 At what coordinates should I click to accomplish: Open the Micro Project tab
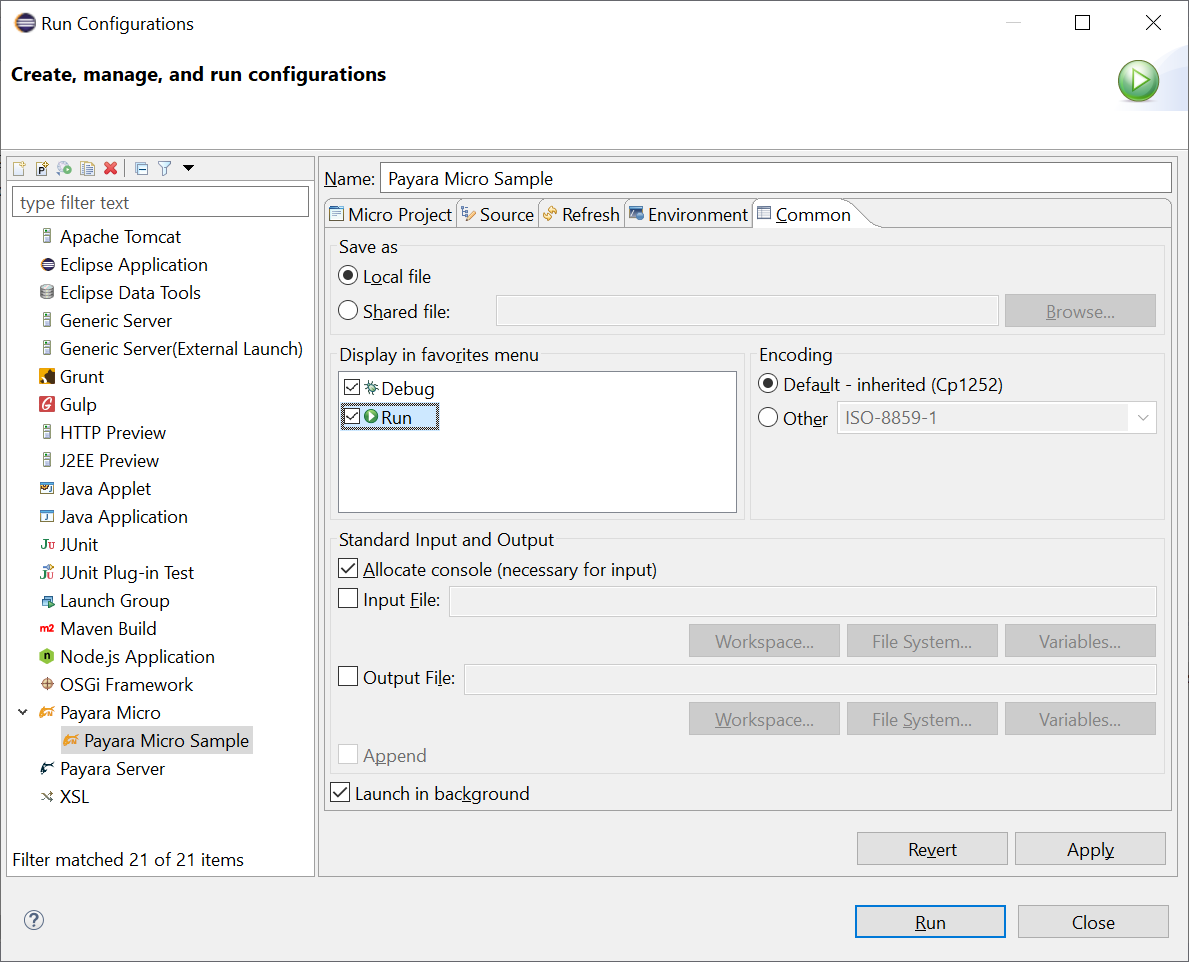391,213
